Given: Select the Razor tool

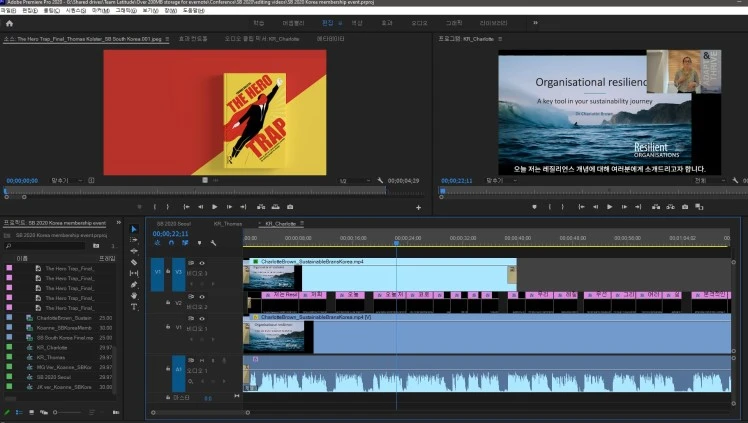Looking at the screenshot, I should click(x=134, y=262).
